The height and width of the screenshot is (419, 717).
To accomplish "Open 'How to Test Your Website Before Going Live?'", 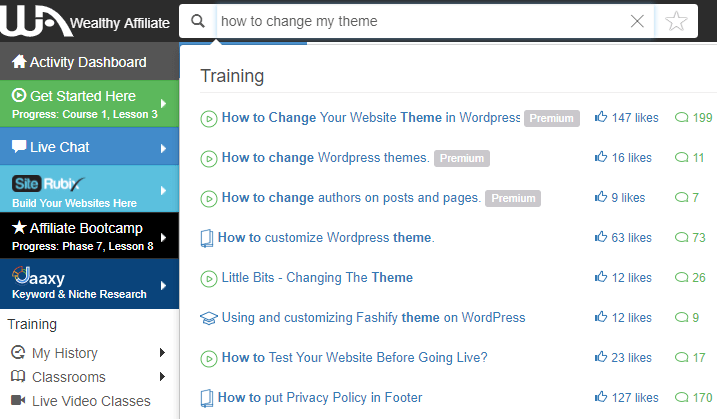I will click(354, 357).
